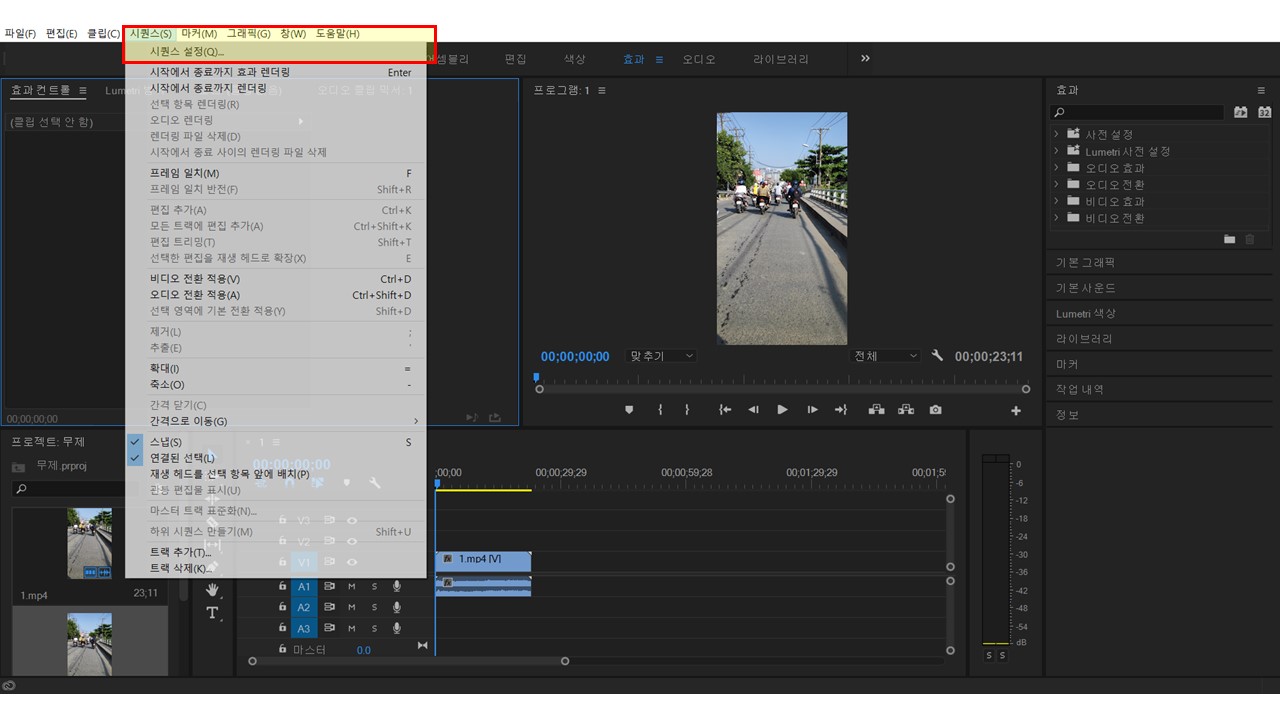
Task: Open Program monitor wrench settings
Action: [937, 356]
